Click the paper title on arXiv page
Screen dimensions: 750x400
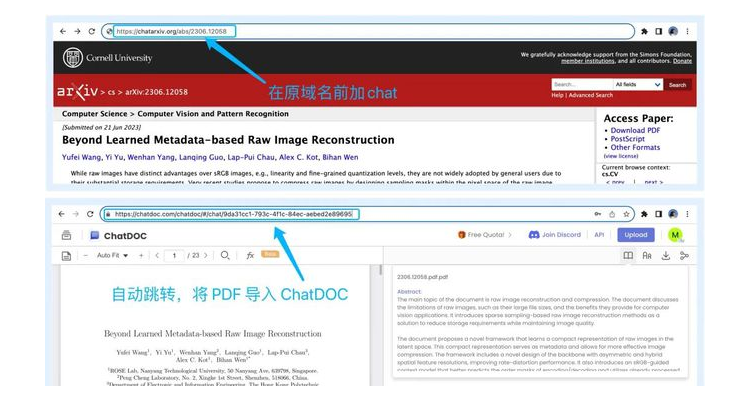tap(228, 140)
